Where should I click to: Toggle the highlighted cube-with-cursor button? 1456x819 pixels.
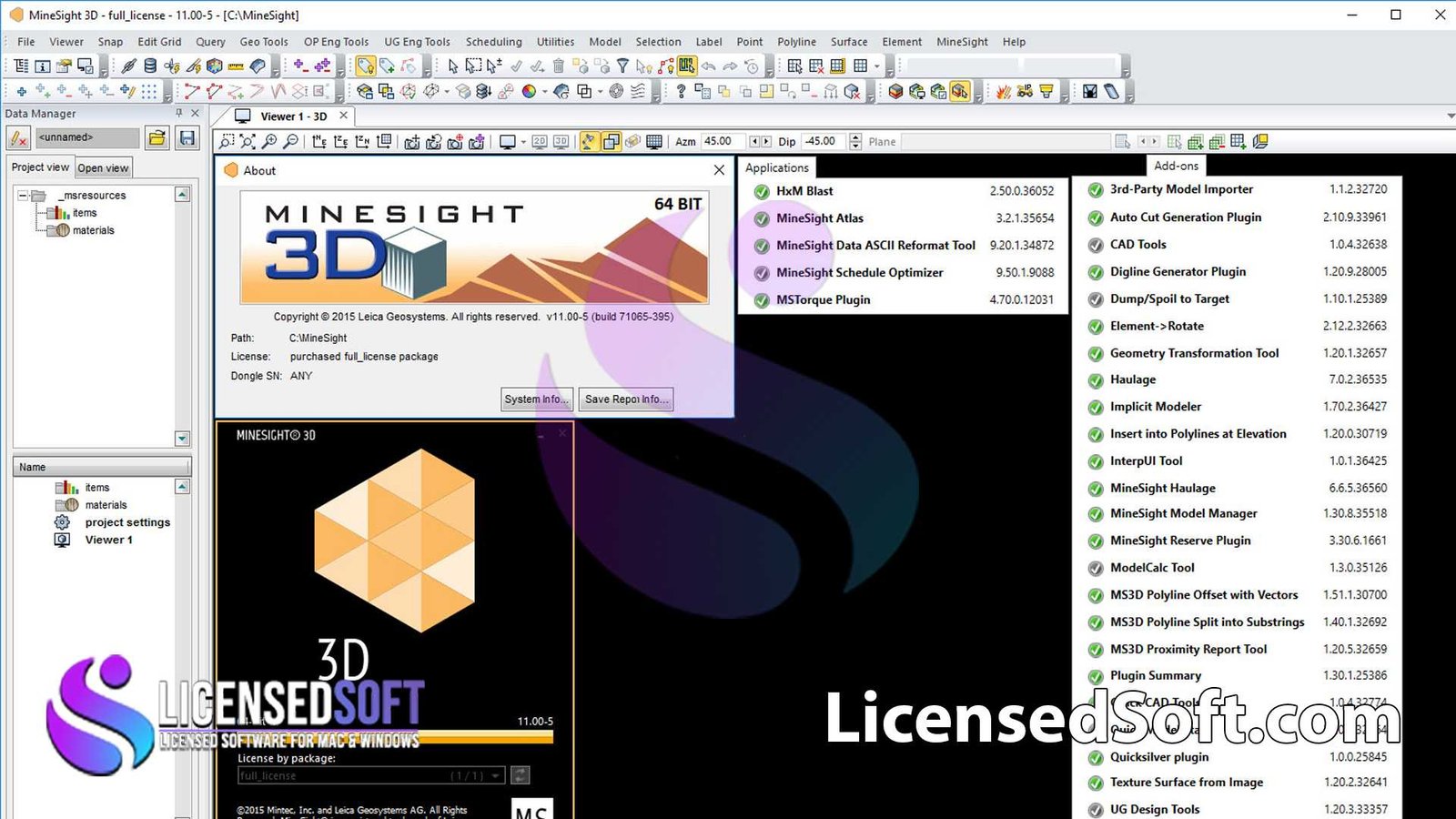pyautogui.click(x=960, y=91)
